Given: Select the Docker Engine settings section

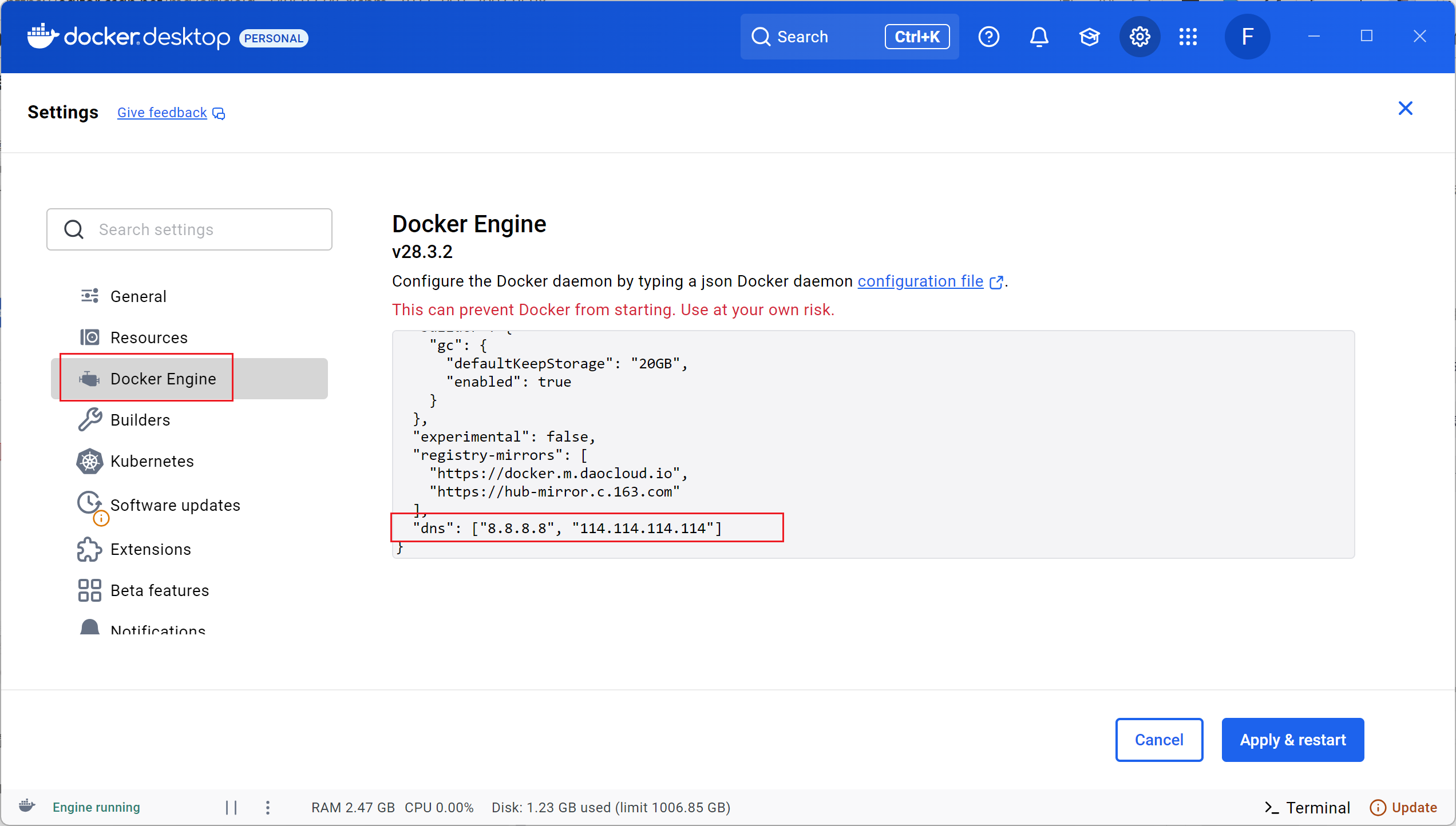Looking at the screenshot, I should [x=189, y=379].
